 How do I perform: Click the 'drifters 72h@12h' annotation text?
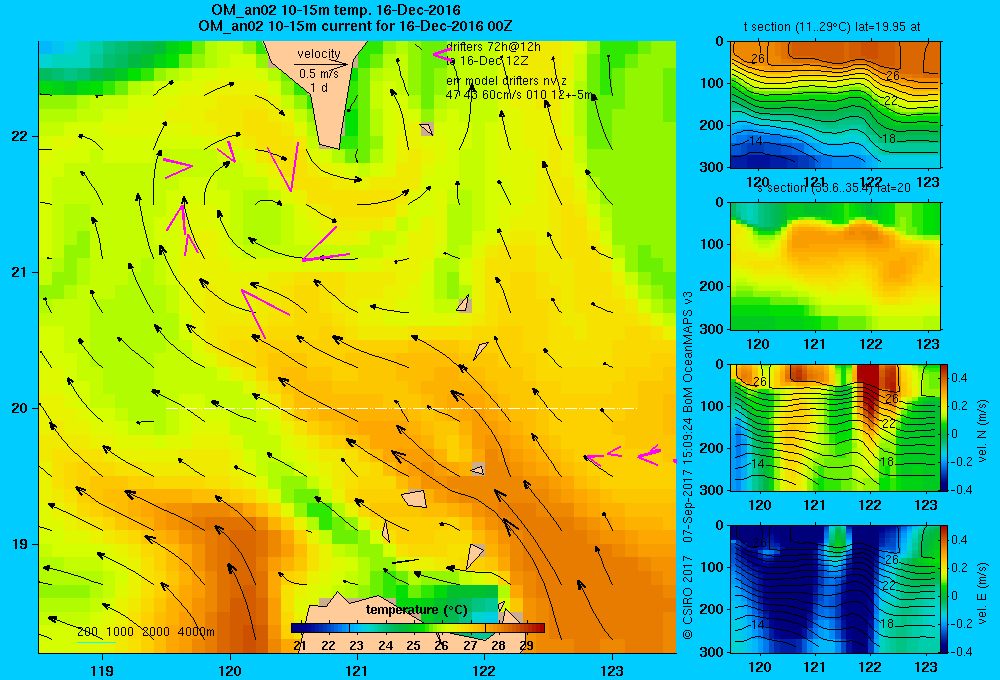[494, 47]
